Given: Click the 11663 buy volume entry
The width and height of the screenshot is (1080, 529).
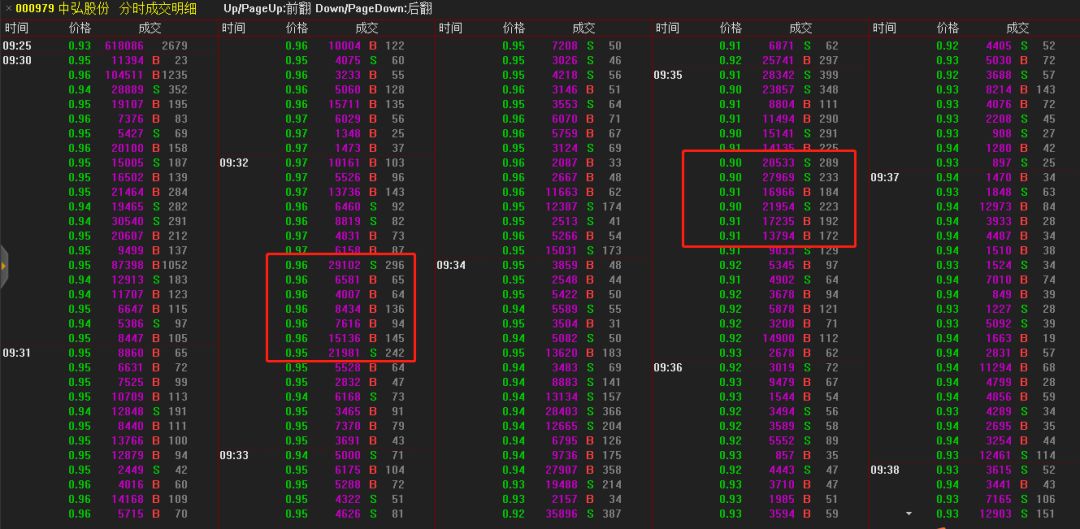Looking at the screenshot, I should click(x=561, y=192).
